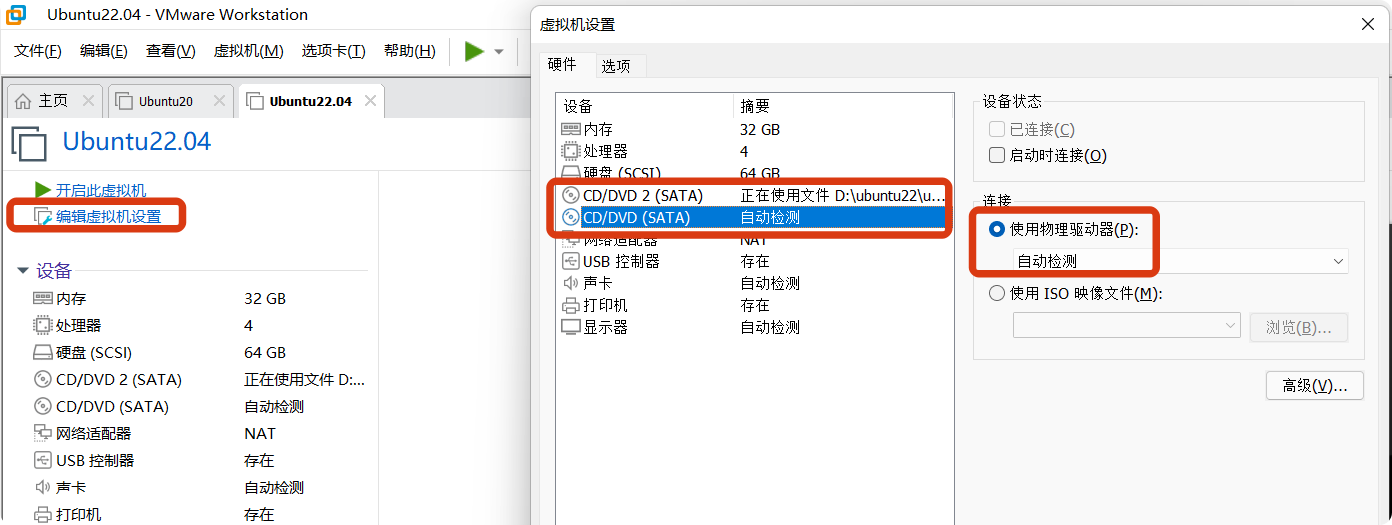
Task: Click 网络适配器 icon in main window
Action: tap(42, 433)
